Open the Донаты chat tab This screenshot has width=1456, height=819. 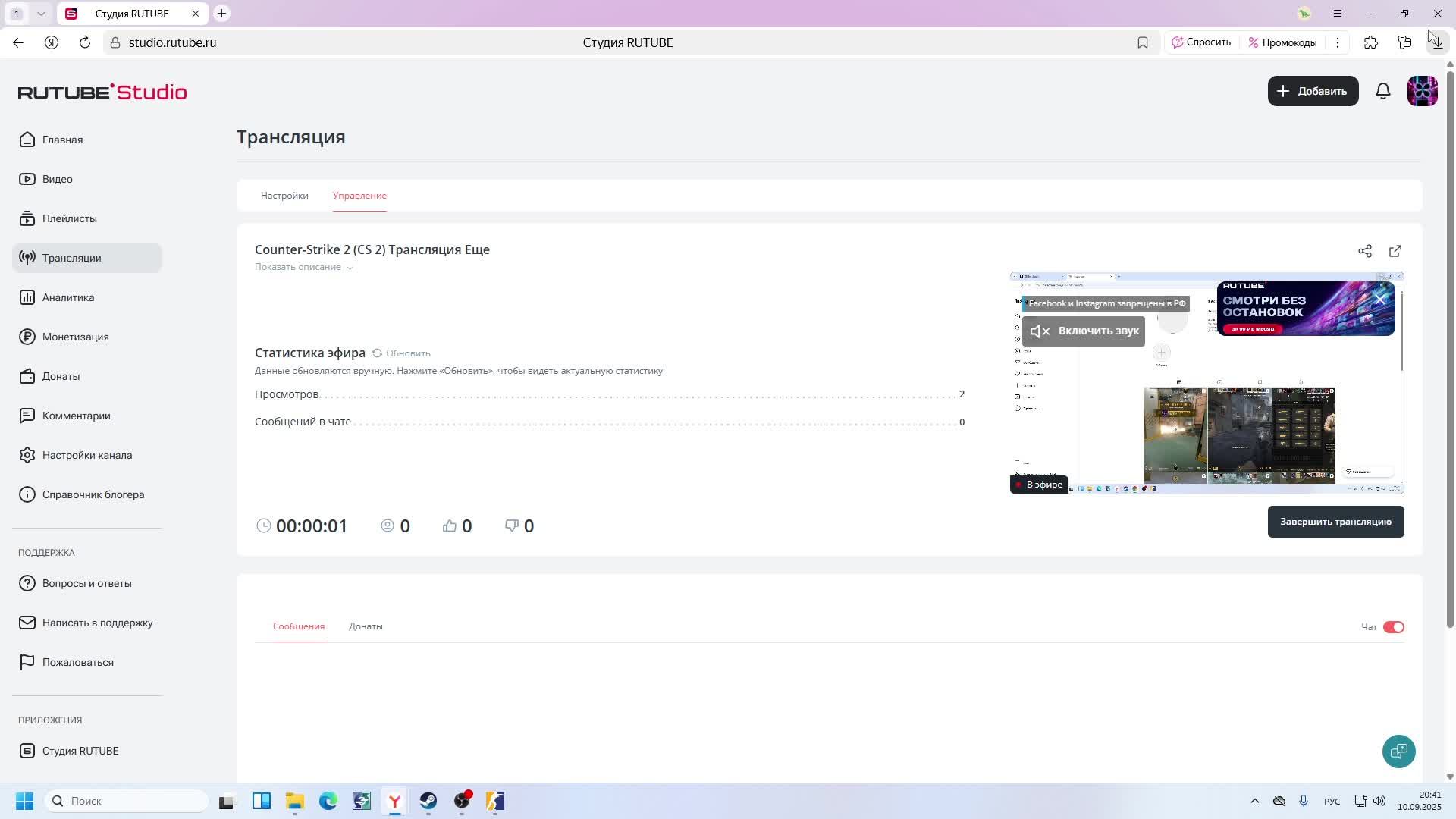coord(366,626)
